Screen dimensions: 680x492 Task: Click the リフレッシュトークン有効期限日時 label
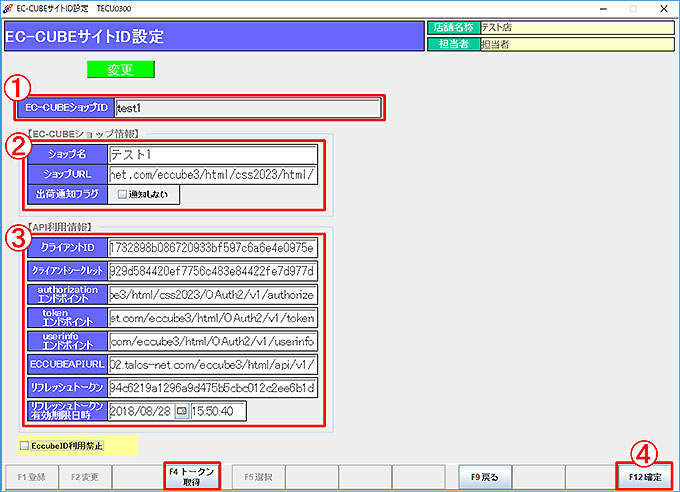pos(67,411)
